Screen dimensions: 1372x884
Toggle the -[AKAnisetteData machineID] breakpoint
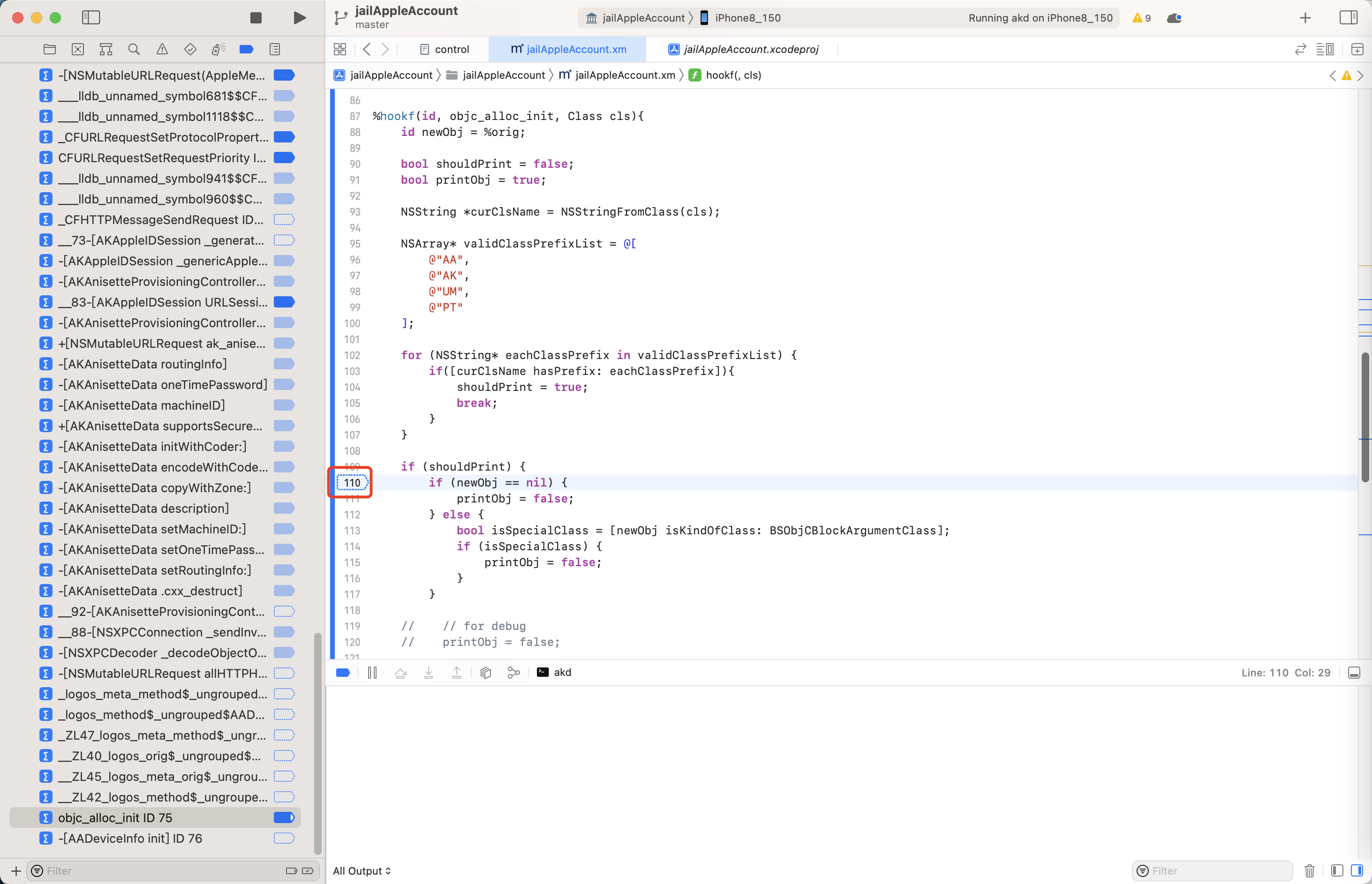(x=284, y=405)
